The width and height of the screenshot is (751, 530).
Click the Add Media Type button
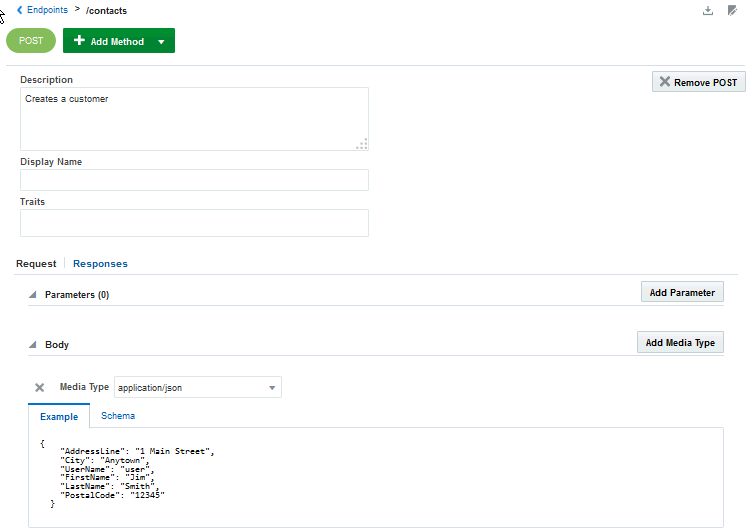(680, 342)
